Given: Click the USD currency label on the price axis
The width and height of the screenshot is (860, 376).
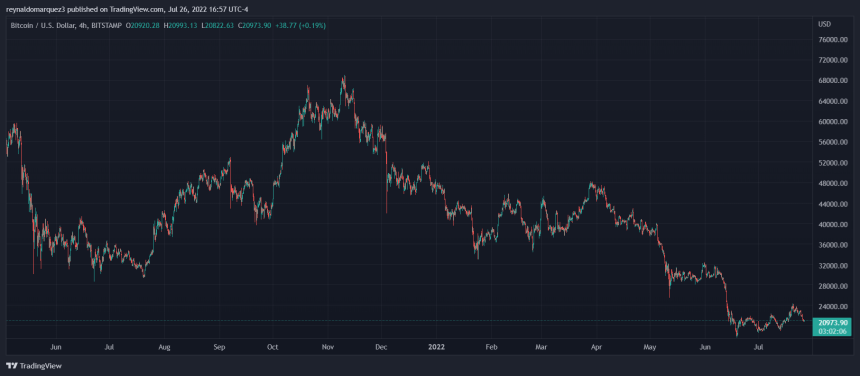Looking at the screenshot, I should click(824, 24).
